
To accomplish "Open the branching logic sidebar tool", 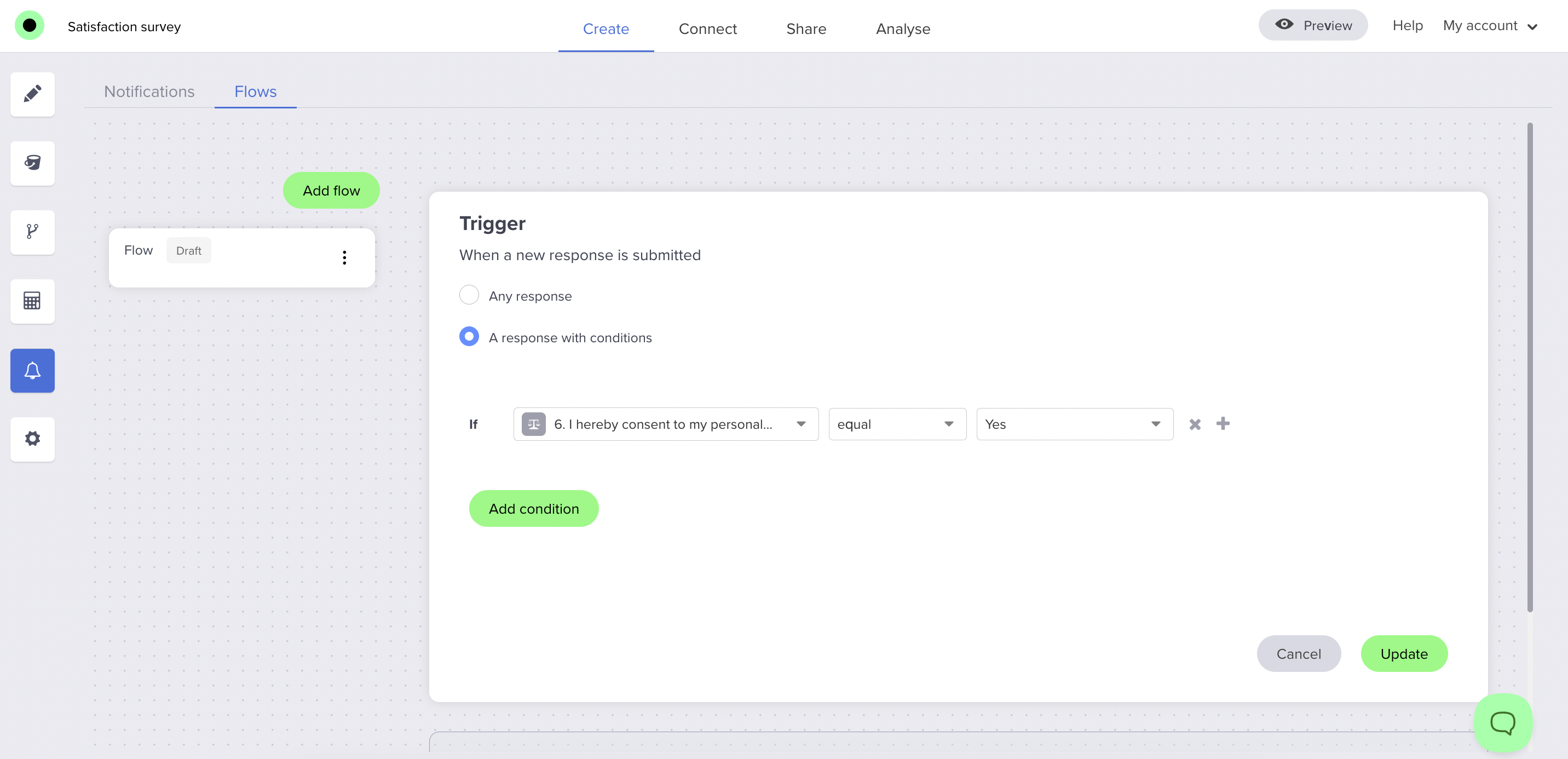I will 32,232.
